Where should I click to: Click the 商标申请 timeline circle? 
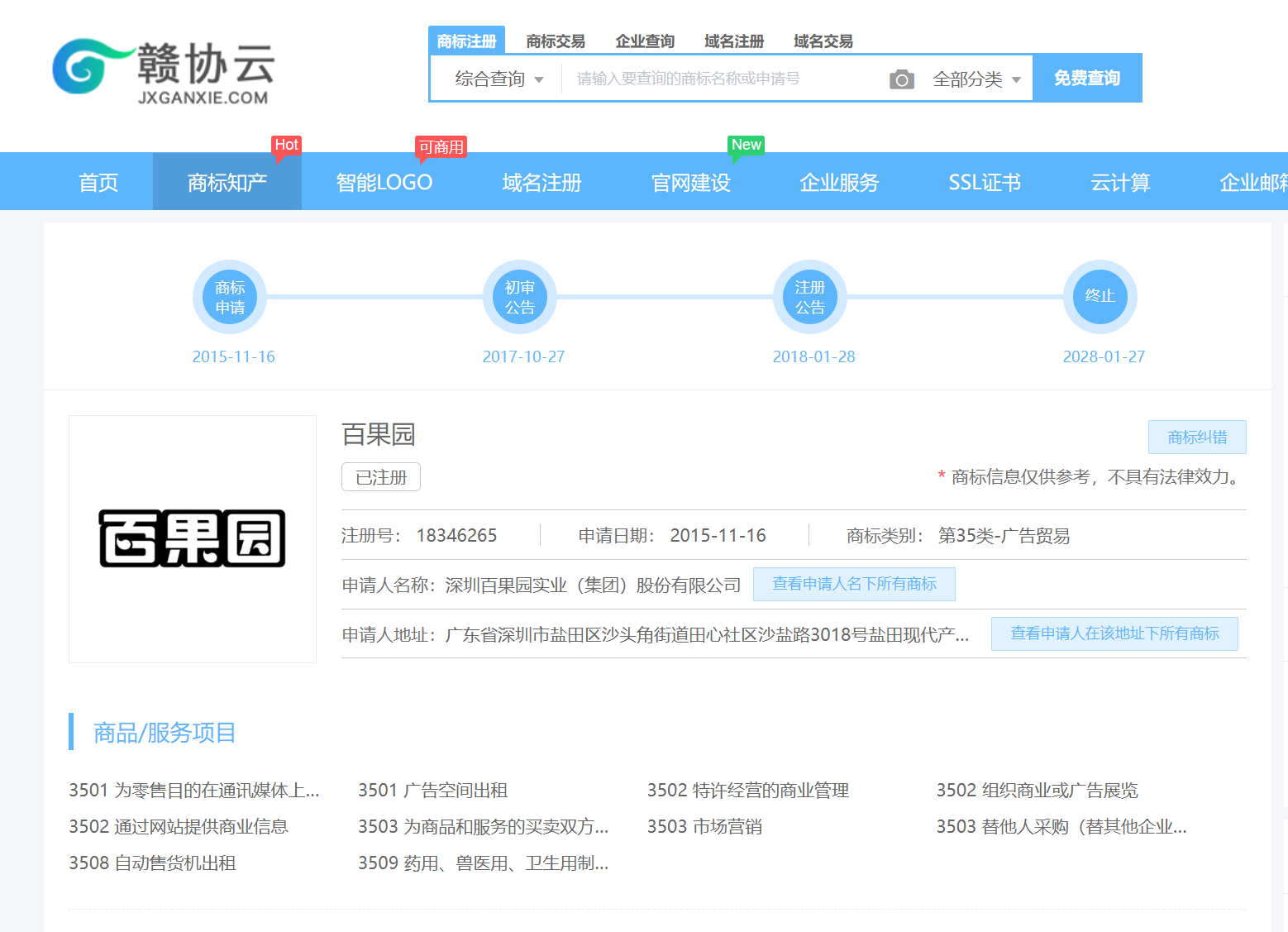pyautogui.click(x=230, y=297)
